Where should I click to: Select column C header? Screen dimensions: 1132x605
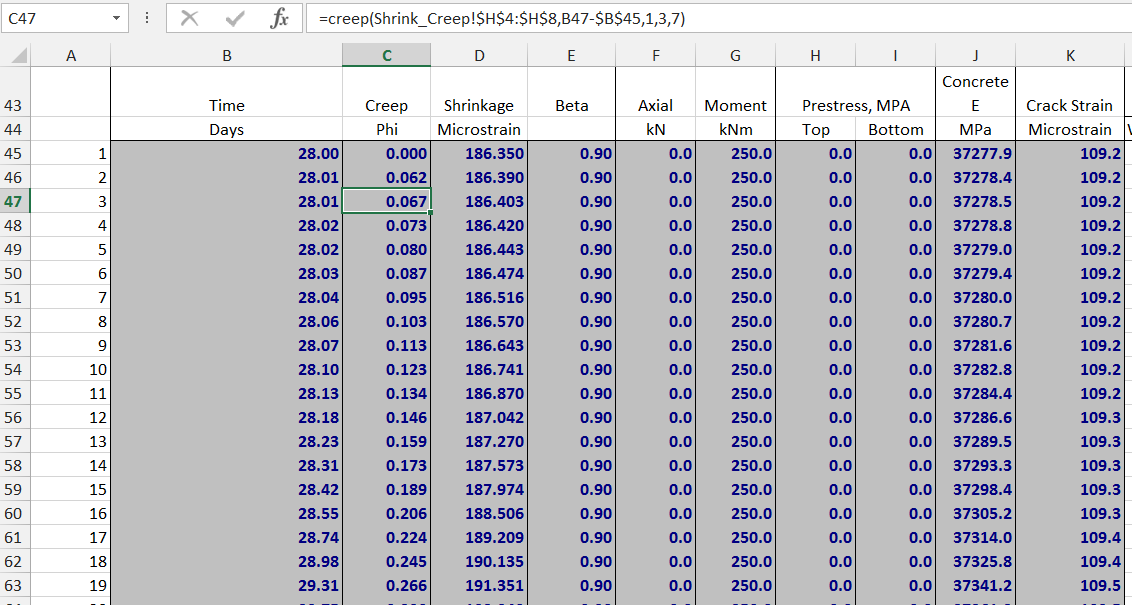pyautogui.click(x=386, y=56)
